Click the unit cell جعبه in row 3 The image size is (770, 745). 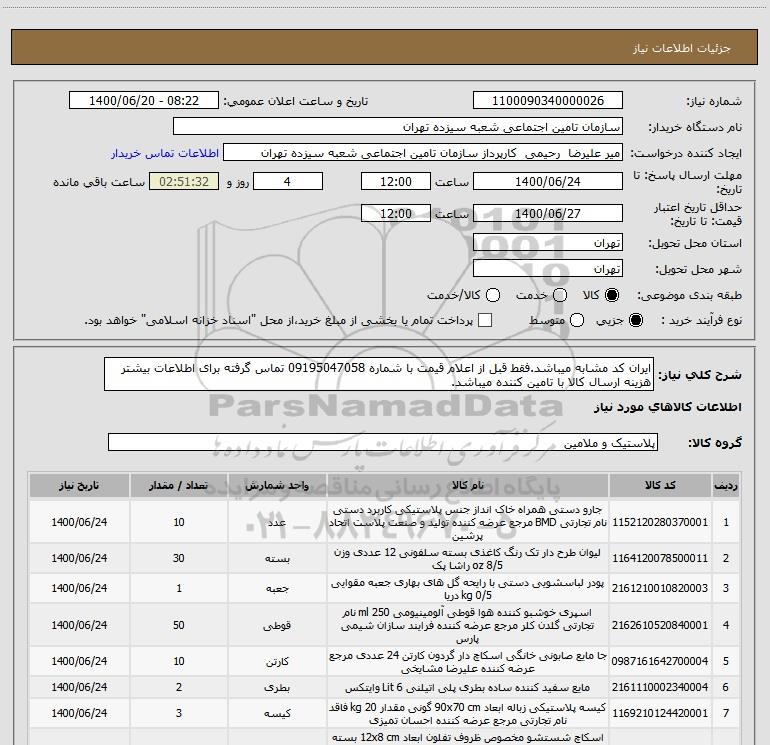277,588
